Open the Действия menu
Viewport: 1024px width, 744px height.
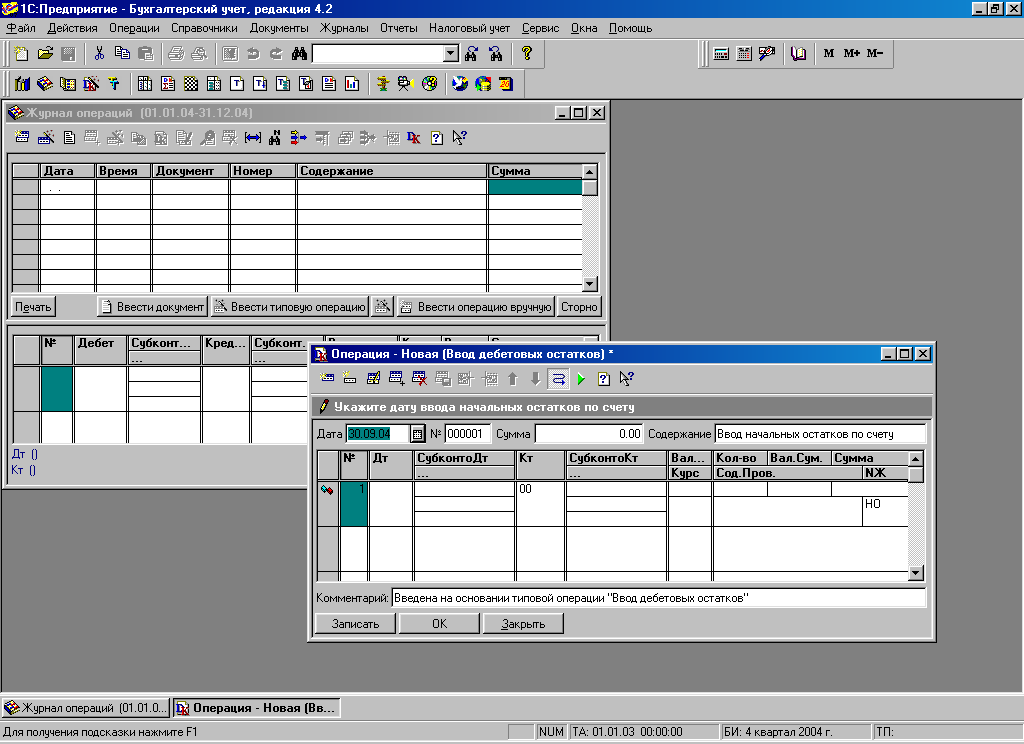(72, 28)
